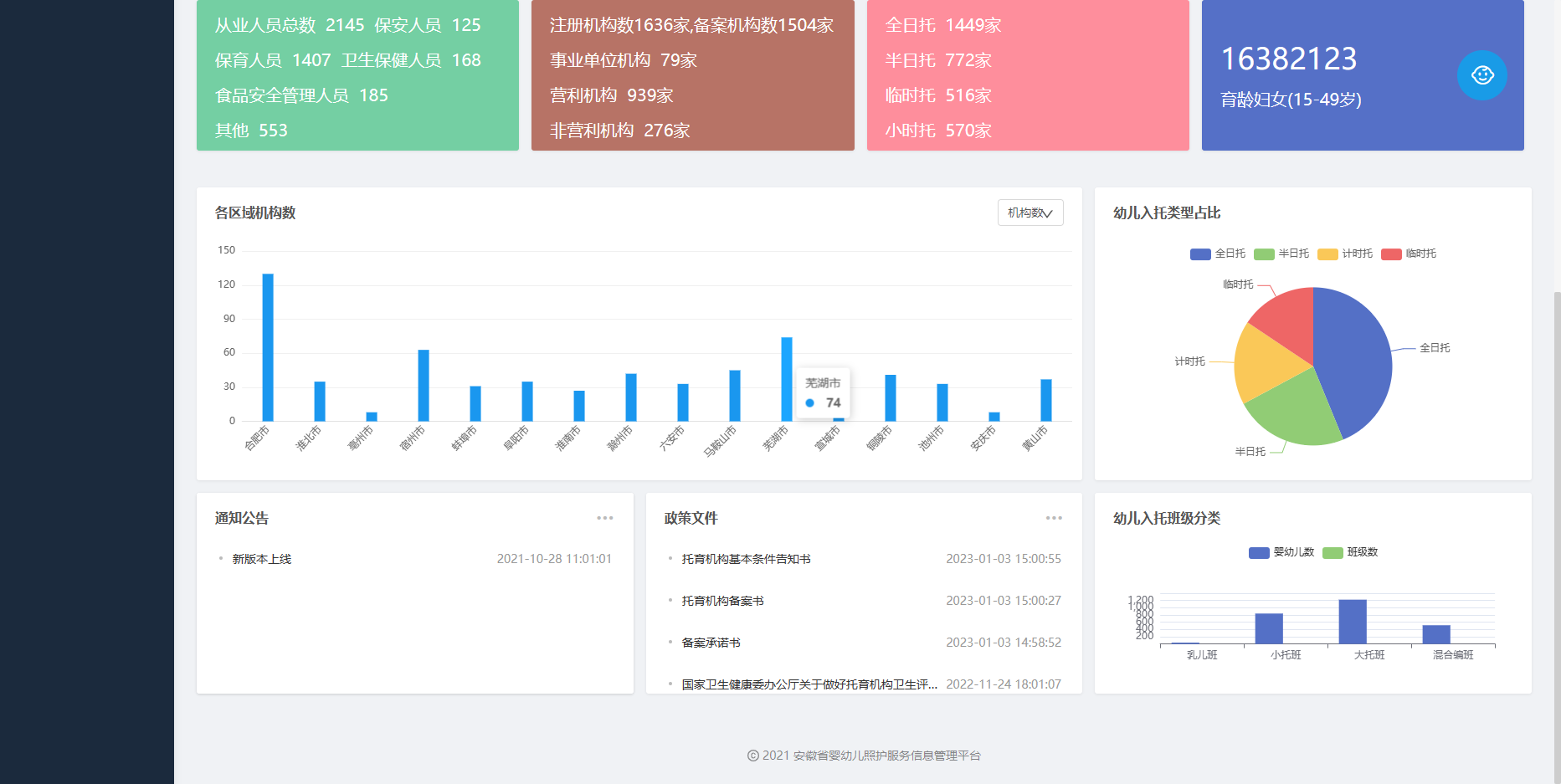Viewport: 1561px width, 784px height.
Task: Click the 马鞍山市 bar in region chart
Action: click(x=735, y=396)
